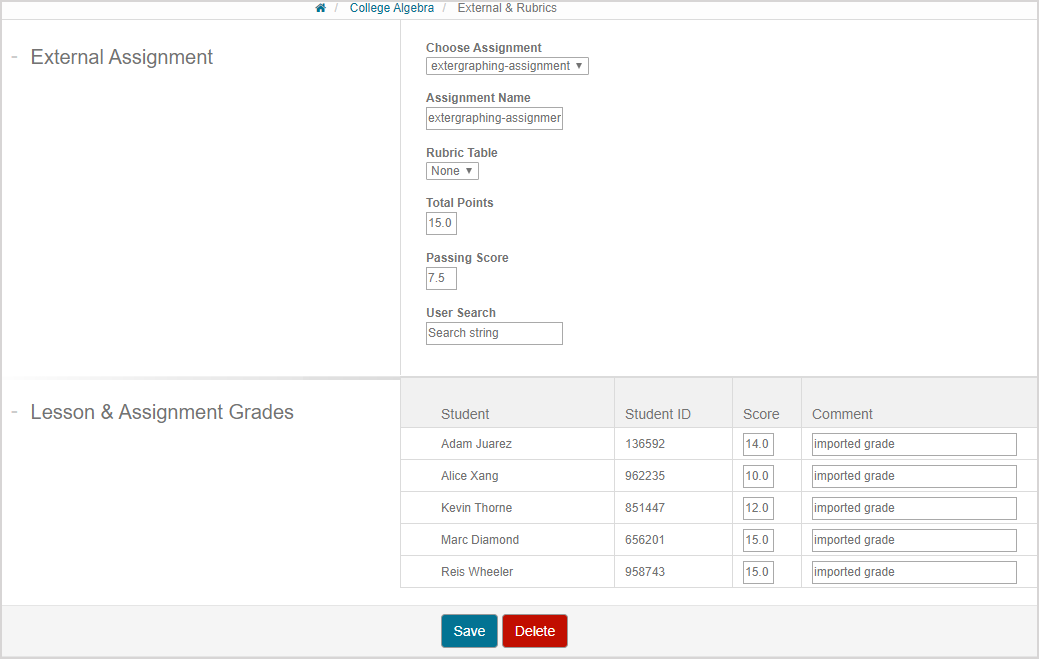Open the Choose Assignment dropdown
The image size is (1039, 659).
coord(507,66)
